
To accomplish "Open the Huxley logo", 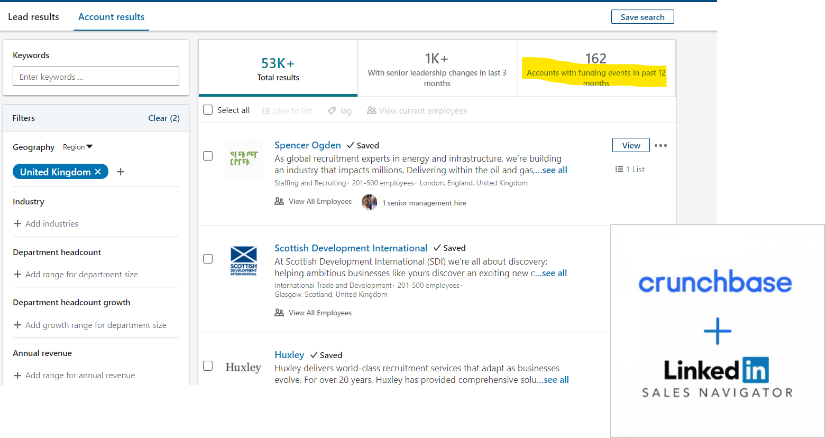I will (x=243, y=367).
